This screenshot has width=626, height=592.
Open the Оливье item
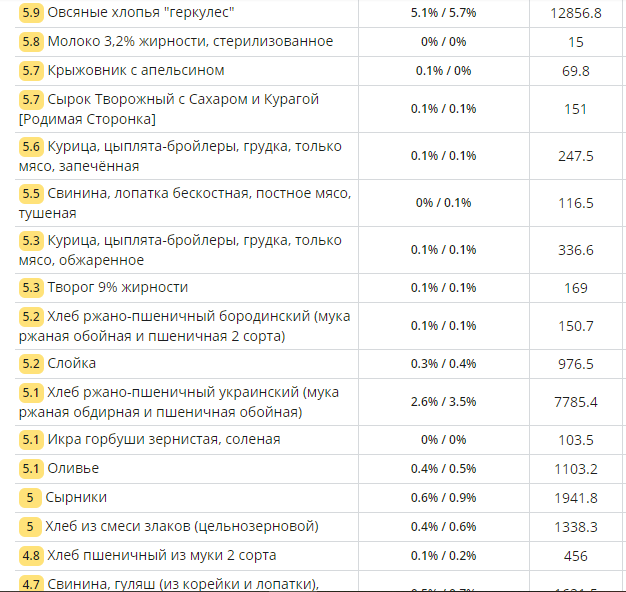click(74, 468)
